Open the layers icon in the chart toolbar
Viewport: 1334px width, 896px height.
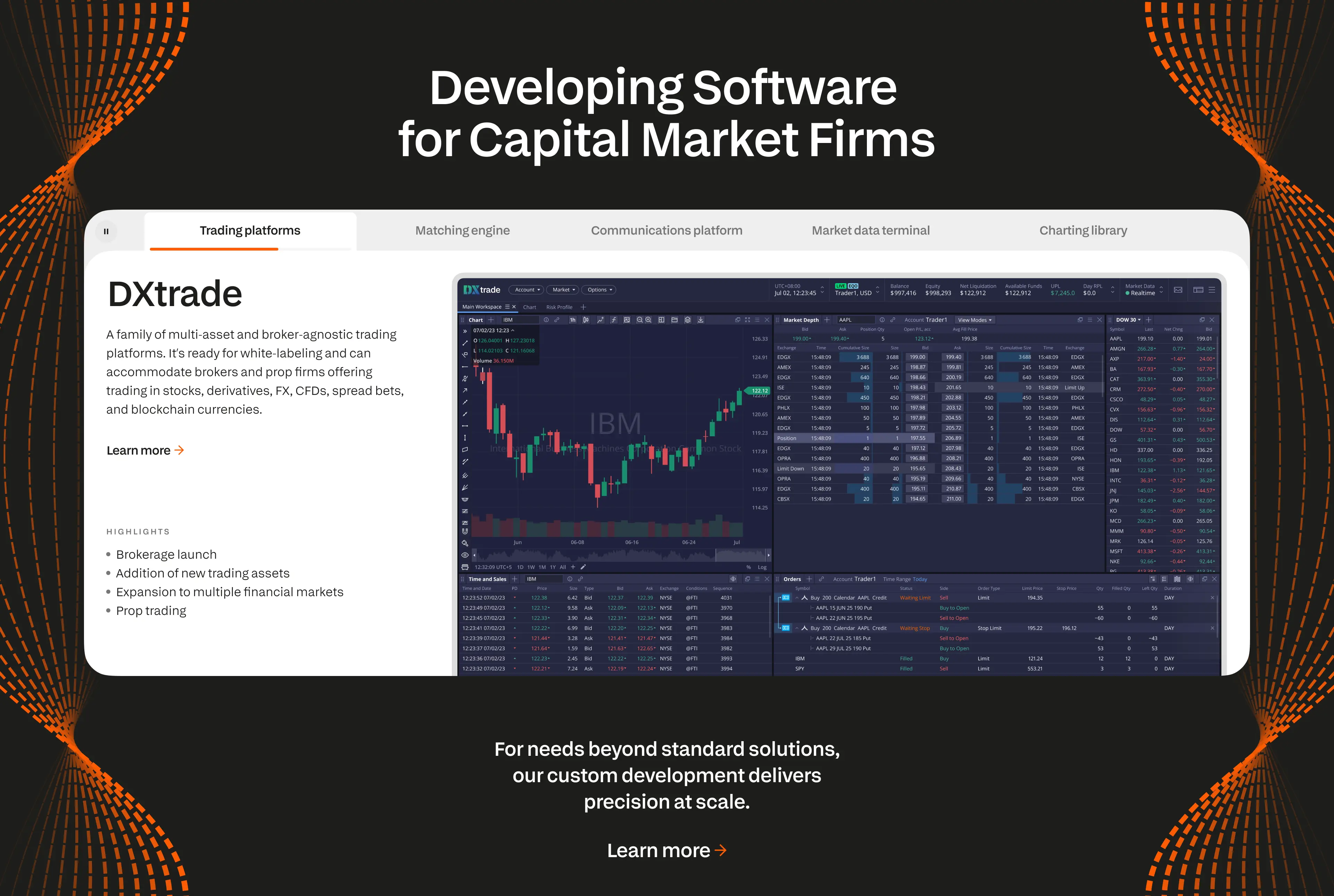tap(687, 320)
